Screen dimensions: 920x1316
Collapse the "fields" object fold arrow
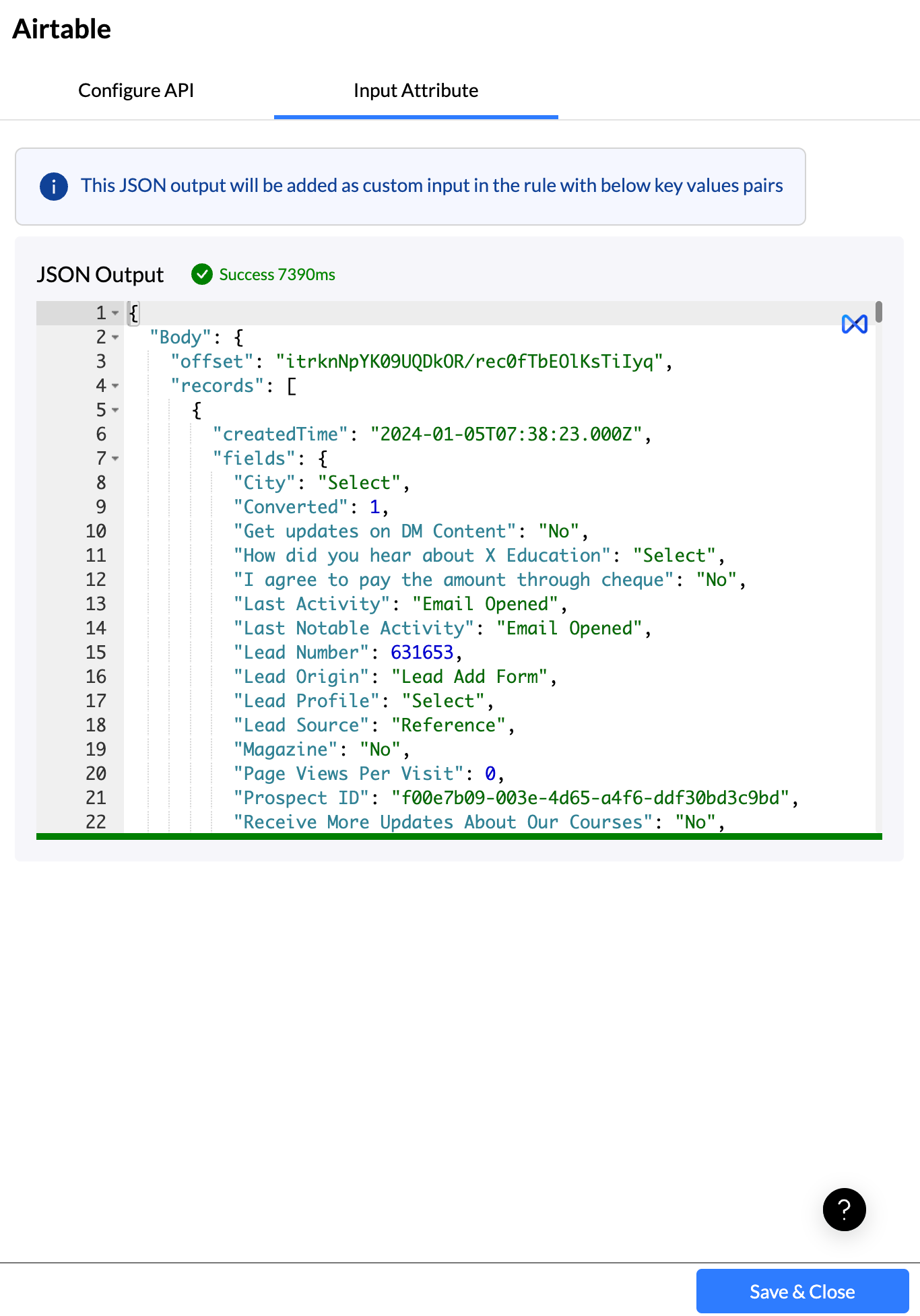115,459
